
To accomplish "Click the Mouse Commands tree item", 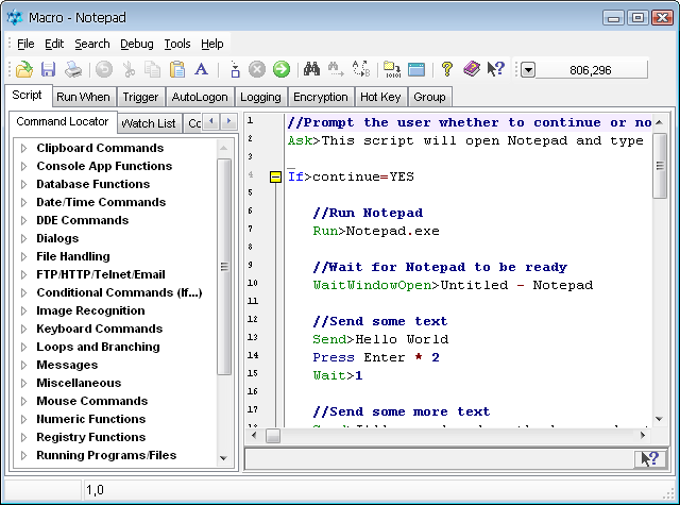I will click(x=92, y=401).
